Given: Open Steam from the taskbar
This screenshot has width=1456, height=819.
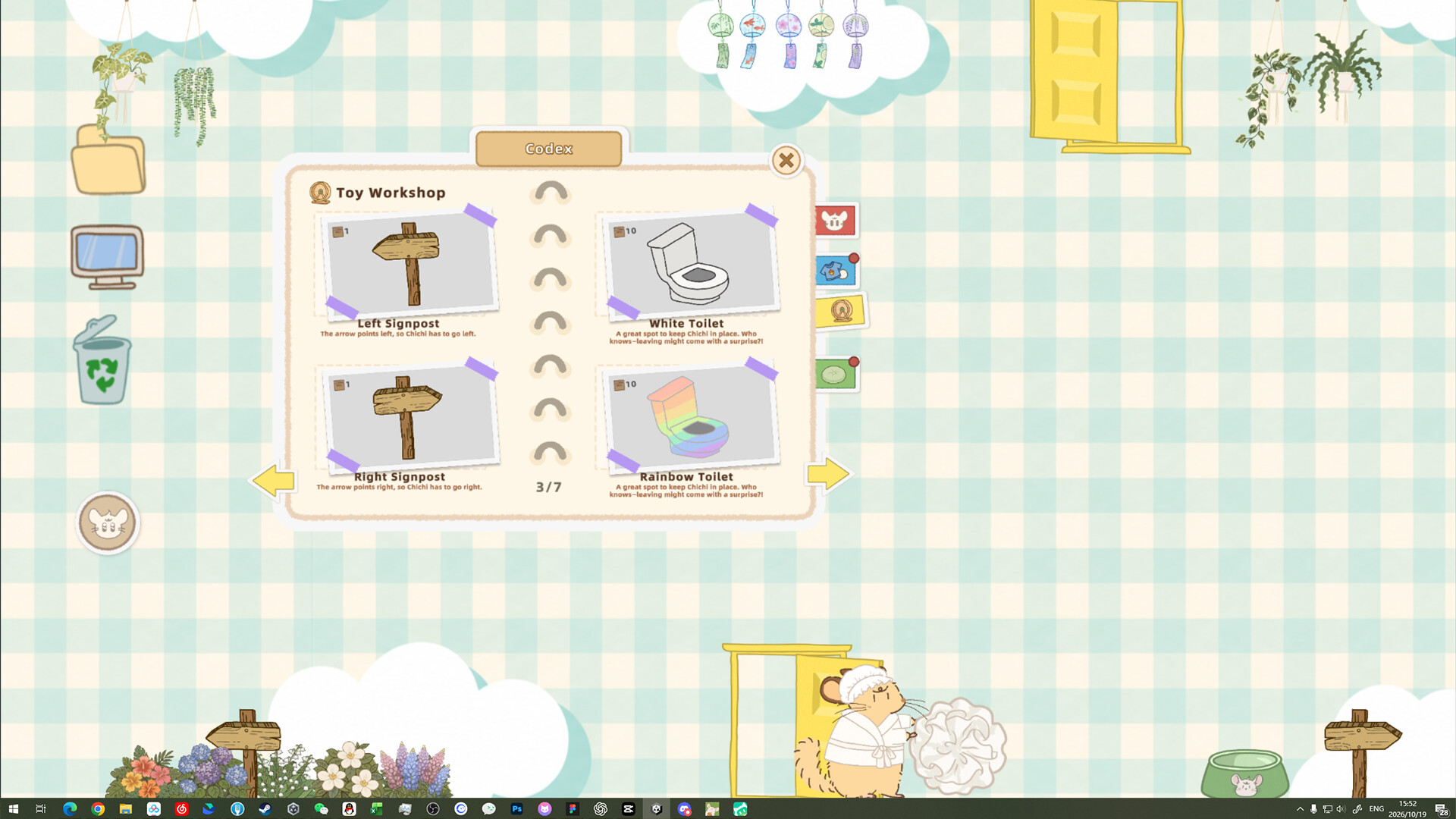Looking at the screenshot, I should point(265,809).
